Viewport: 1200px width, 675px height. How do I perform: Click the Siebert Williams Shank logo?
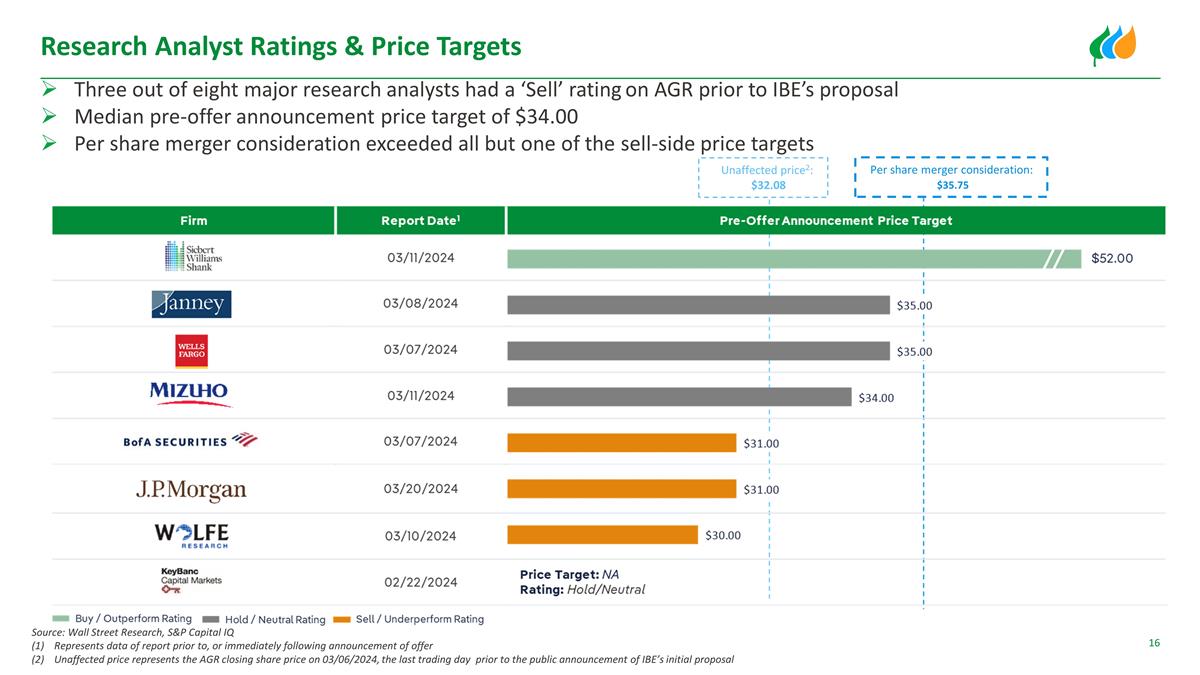[193, 257]
